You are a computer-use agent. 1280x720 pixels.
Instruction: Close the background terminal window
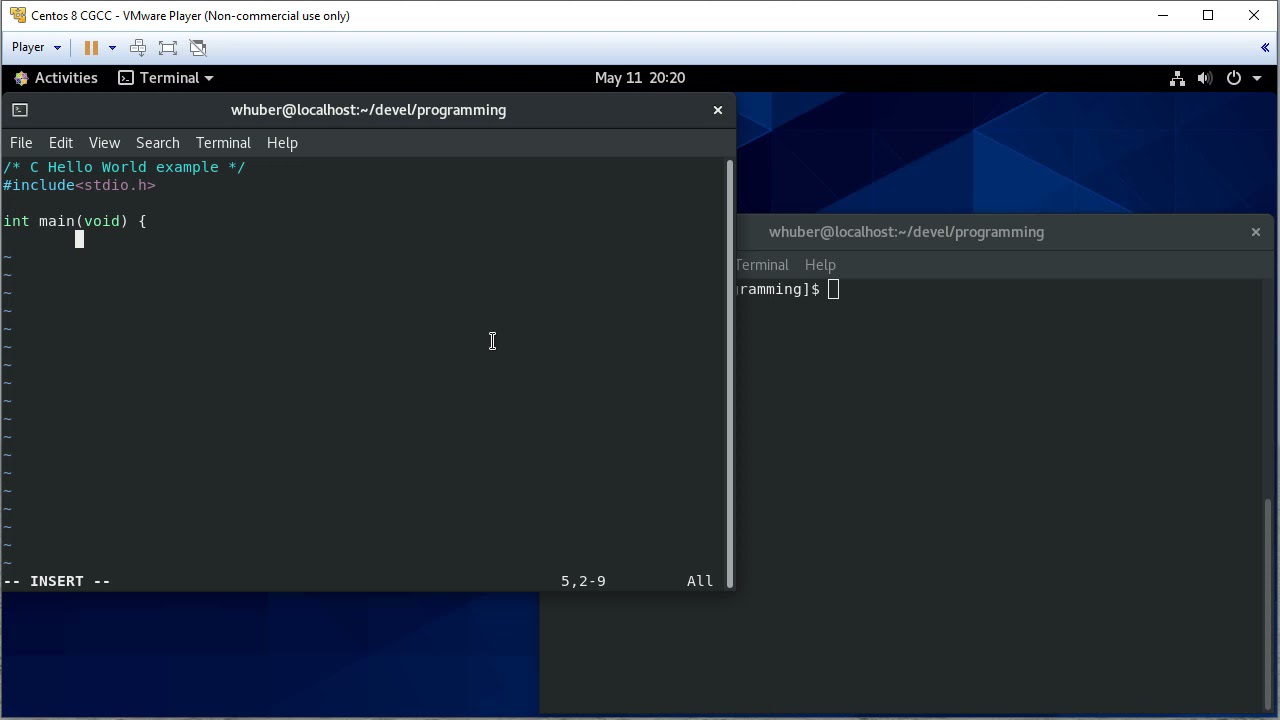pyautogui.click(x=1256, y=232)
